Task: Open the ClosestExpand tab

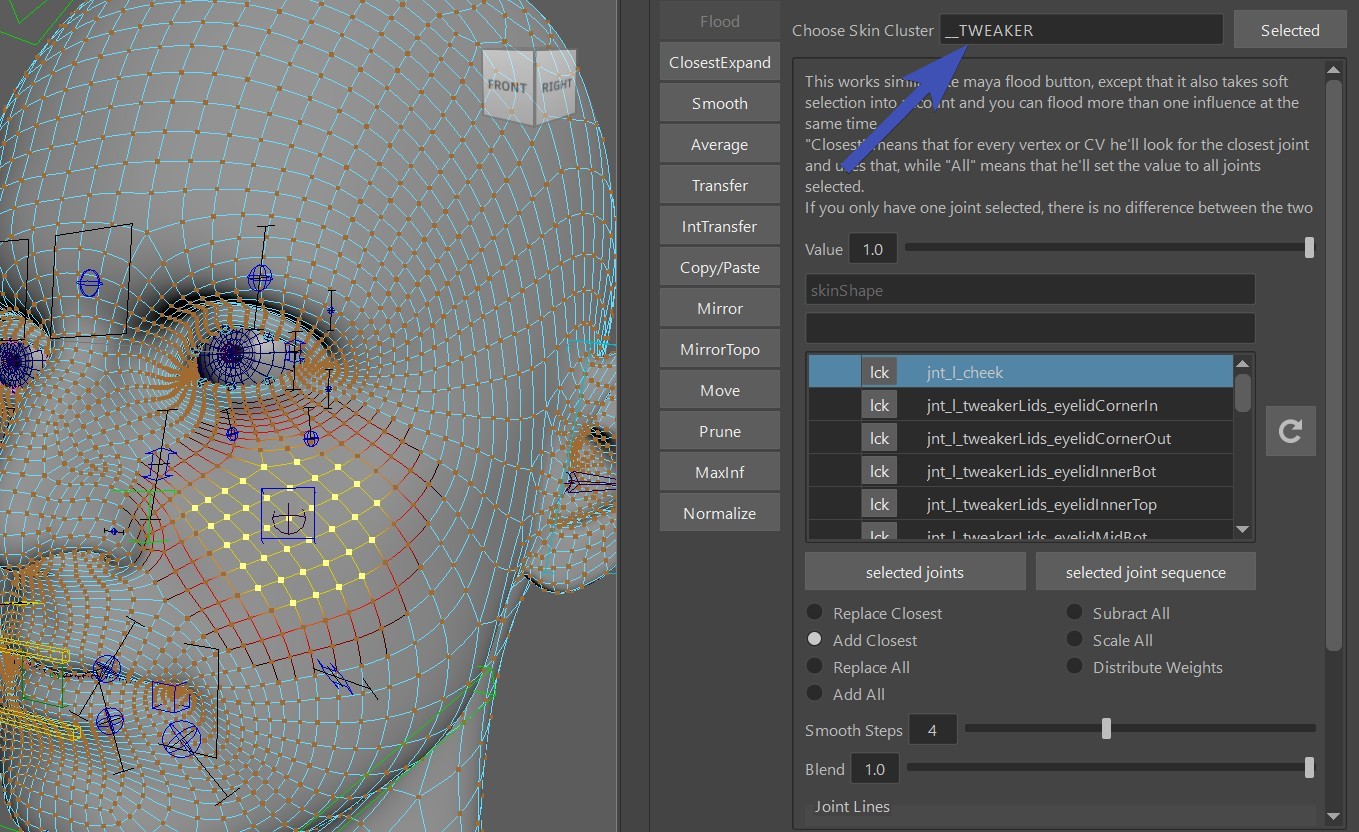Action: 719,62
